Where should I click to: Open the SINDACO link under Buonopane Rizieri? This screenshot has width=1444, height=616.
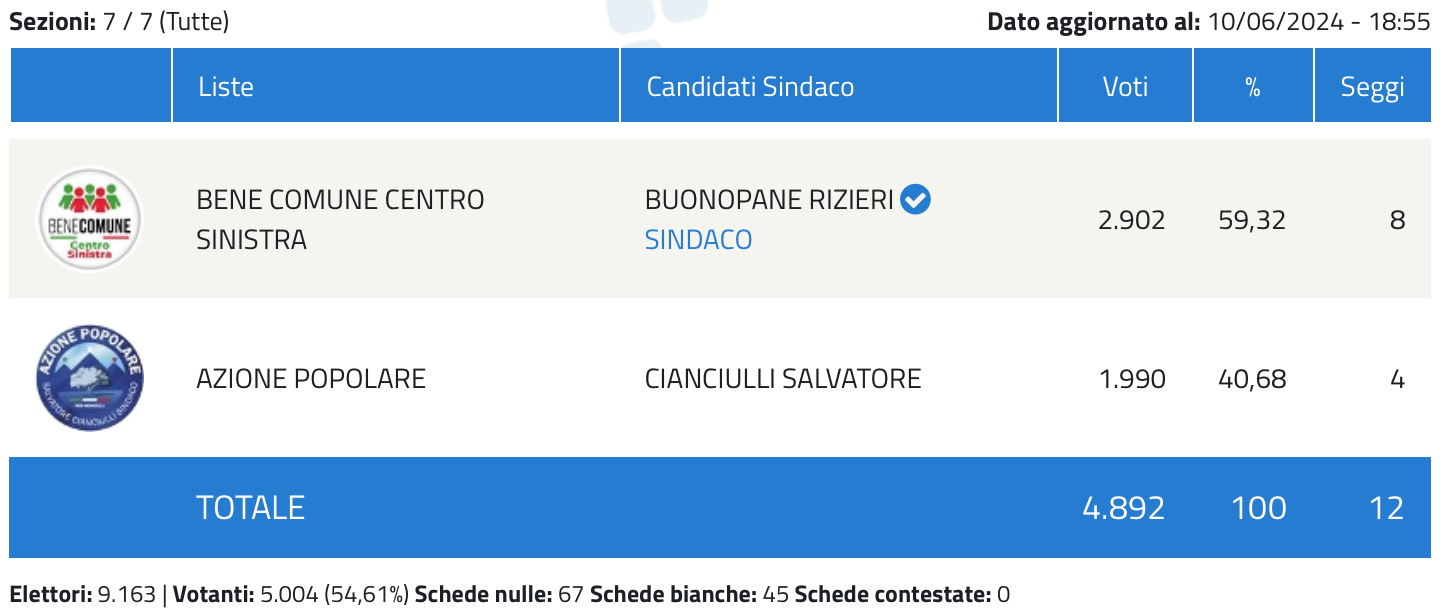pos(698,240)
